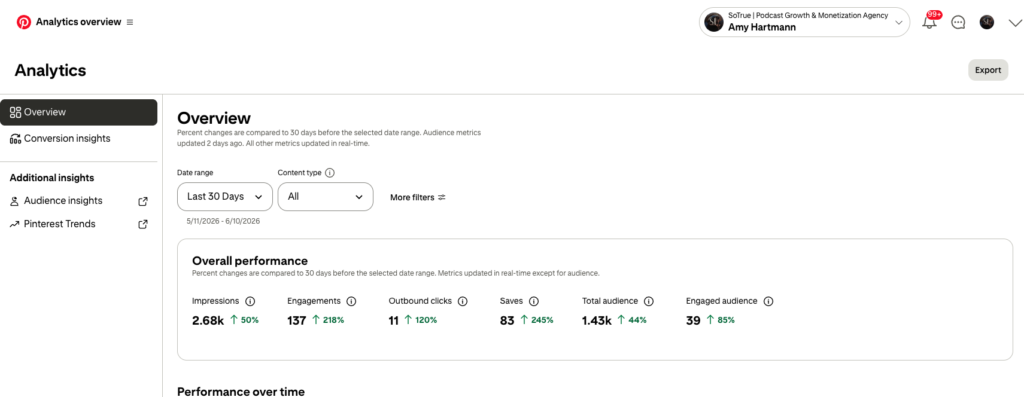Click the Overall performance heading

coord(249,261)
